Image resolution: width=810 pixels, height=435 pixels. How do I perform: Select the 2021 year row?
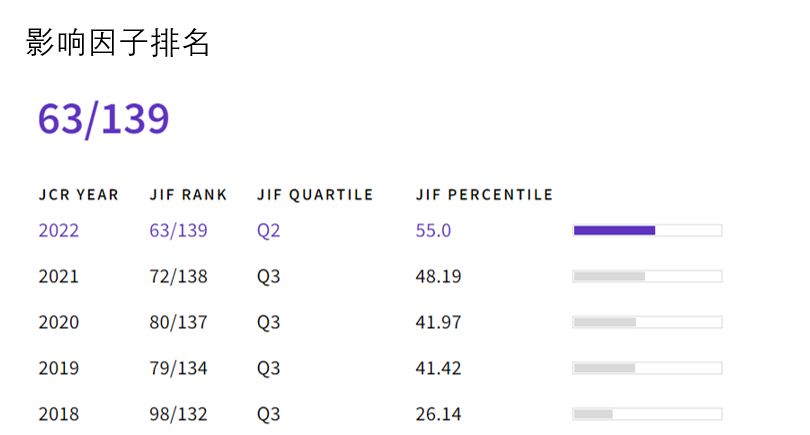click(59, 277)
